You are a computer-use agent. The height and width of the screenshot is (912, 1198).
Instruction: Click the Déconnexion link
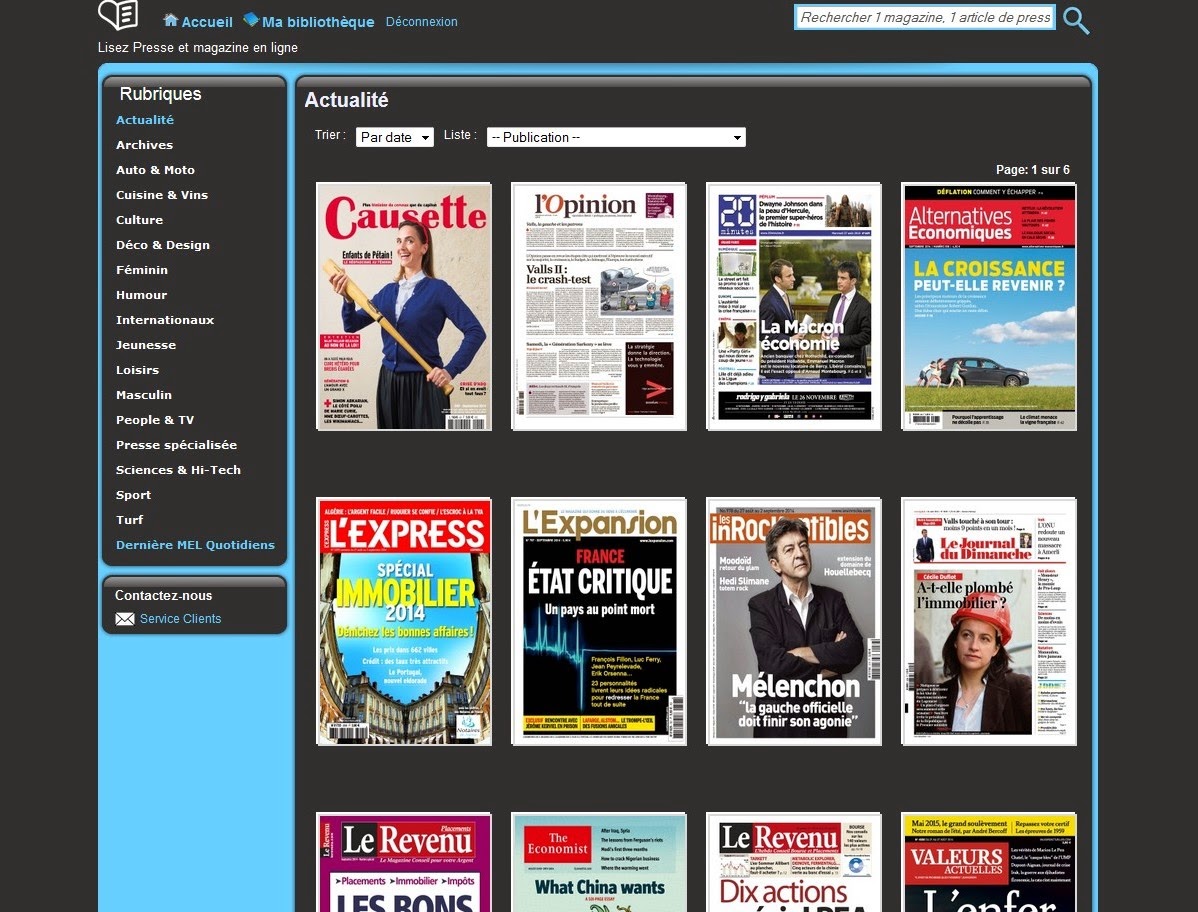[x=422, y=21]
